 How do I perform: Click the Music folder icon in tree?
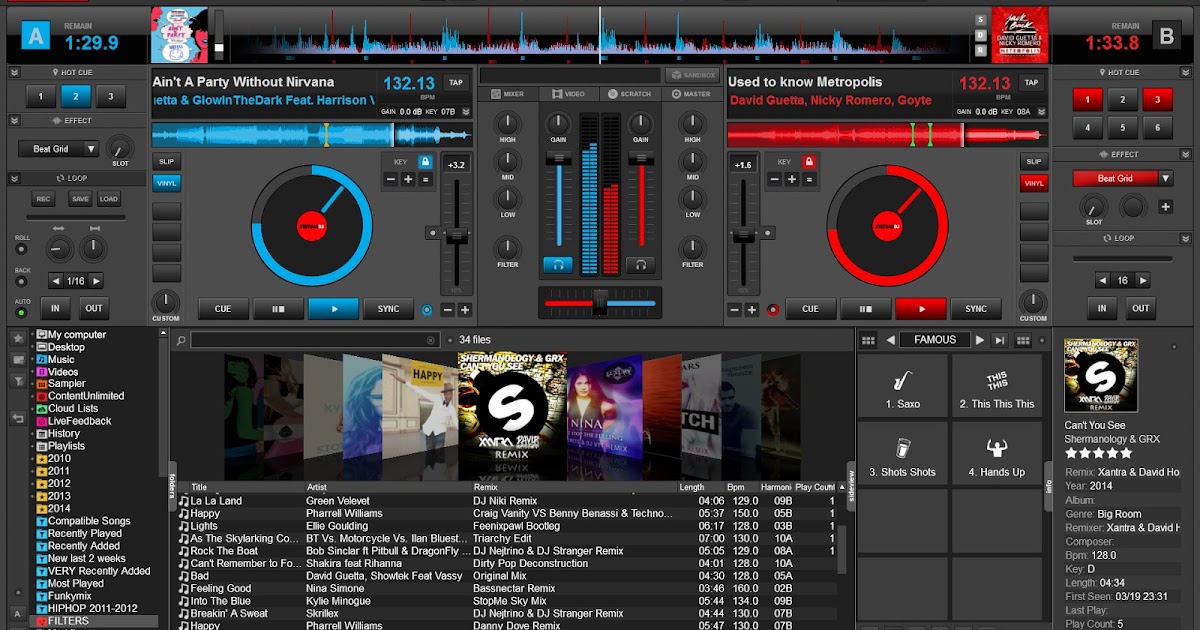tap(42, 359)
